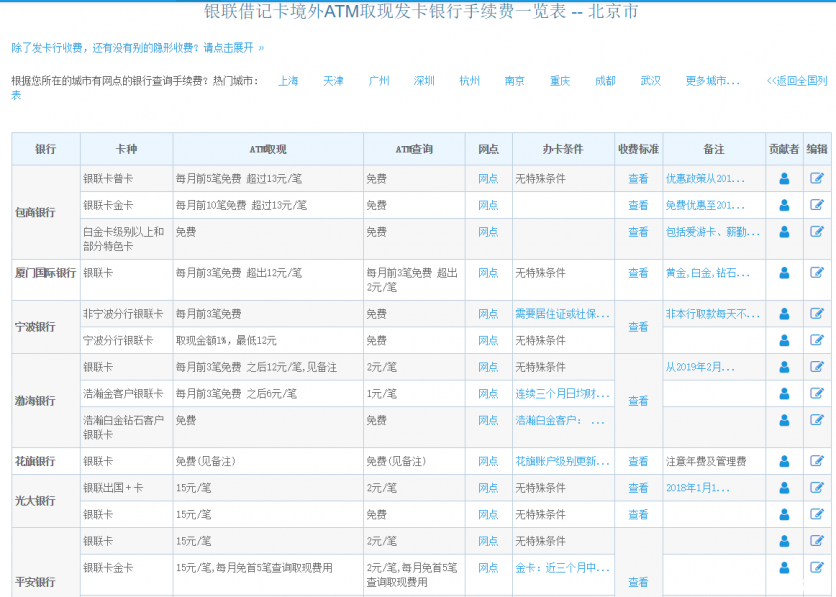The image size is (836, 597).
Task: Click contributor icon in 银联卡普卡 row
Action: point(784,179)
